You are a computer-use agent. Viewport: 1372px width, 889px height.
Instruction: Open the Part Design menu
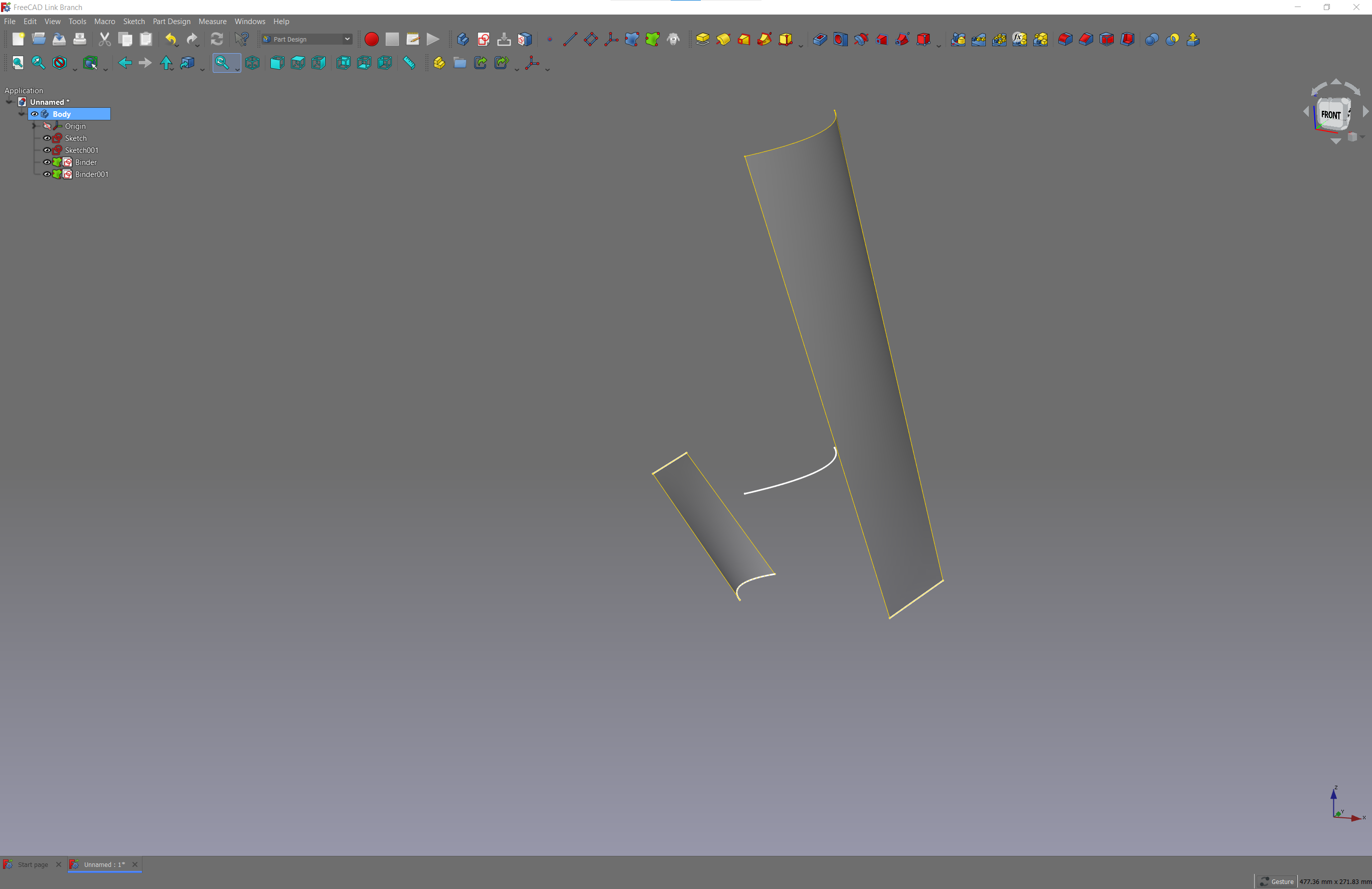171,22
